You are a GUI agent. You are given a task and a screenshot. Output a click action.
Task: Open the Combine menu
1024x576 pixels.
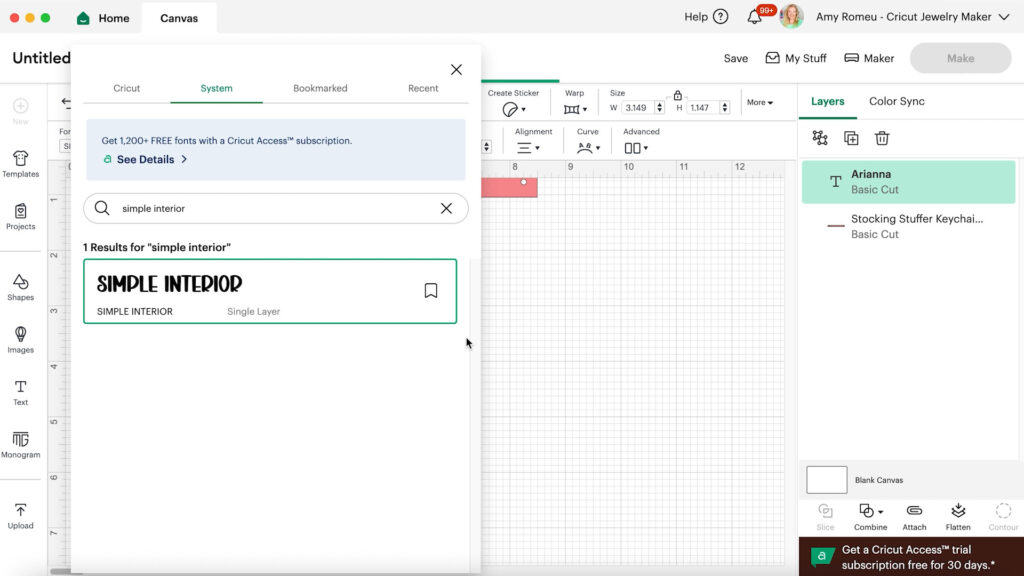(x=871, y=517)
